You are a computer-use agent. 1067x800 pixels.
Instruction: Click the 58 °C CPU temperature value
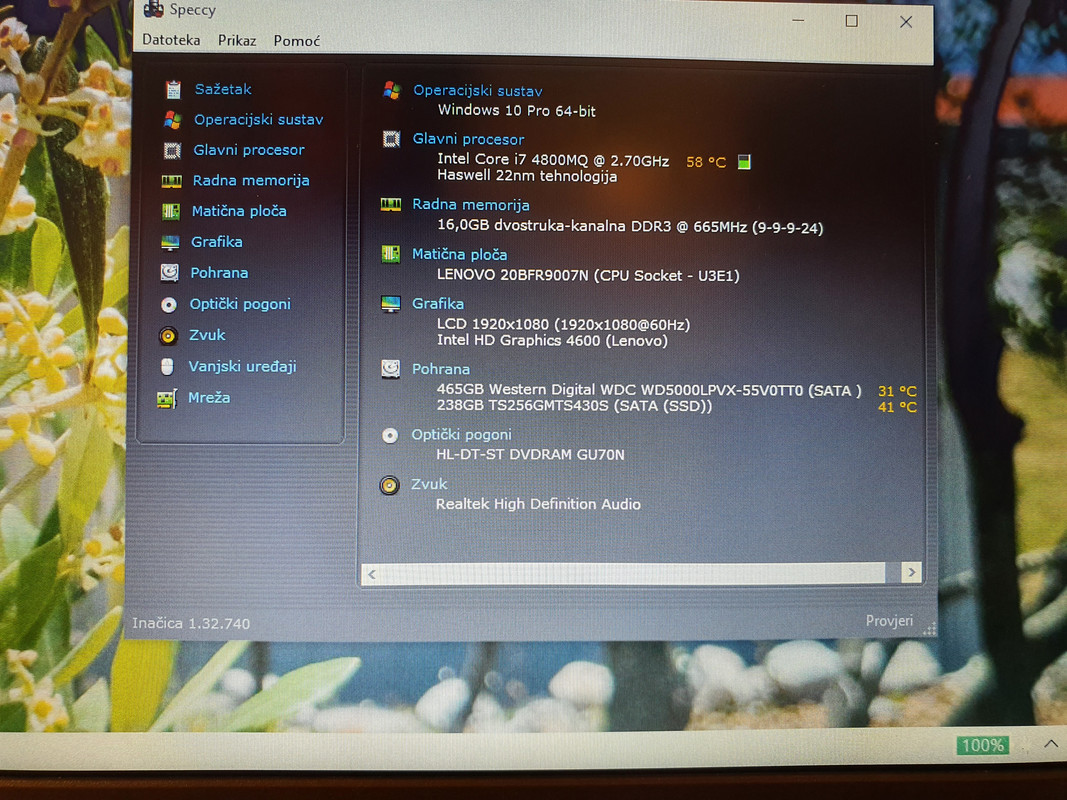tap(706, 162)
